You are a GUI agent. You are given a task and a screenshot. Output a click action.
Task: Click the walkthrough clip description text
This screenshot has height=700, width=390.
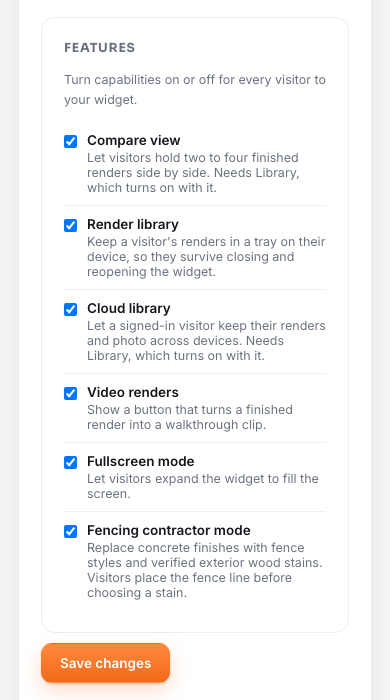(x=190, y=417)
